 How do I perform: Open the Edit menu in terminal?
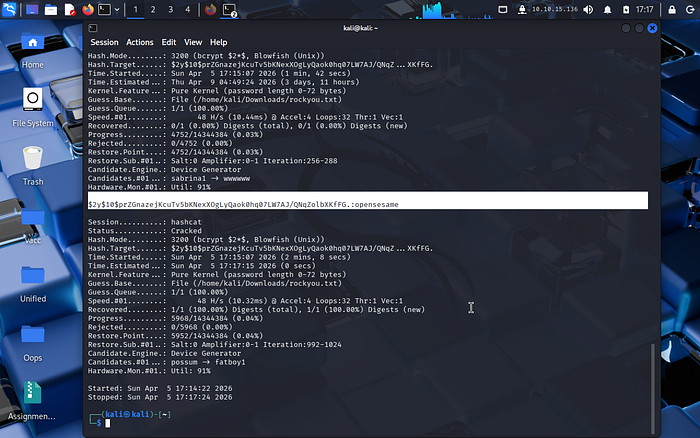169,42
